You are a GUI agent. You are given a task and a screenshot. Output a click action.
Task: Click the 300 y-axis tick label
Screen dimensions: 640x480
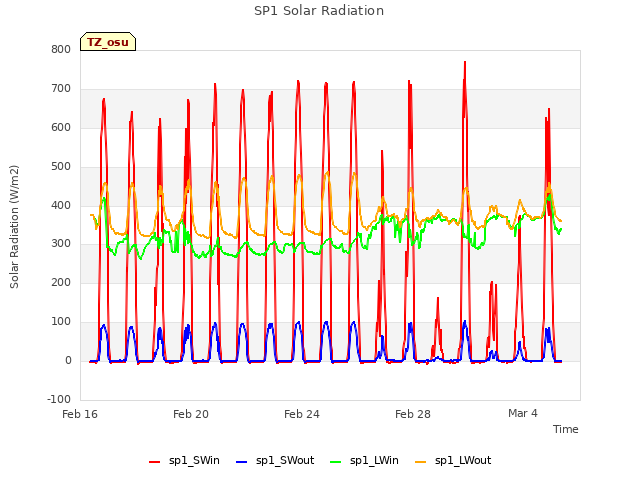coord(61,244)
